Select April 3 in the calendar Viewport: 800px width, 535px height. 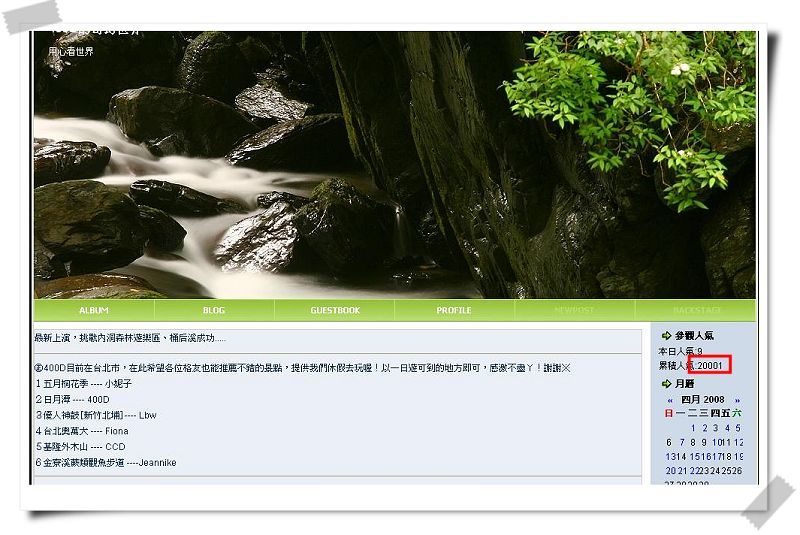coord(715,428)
